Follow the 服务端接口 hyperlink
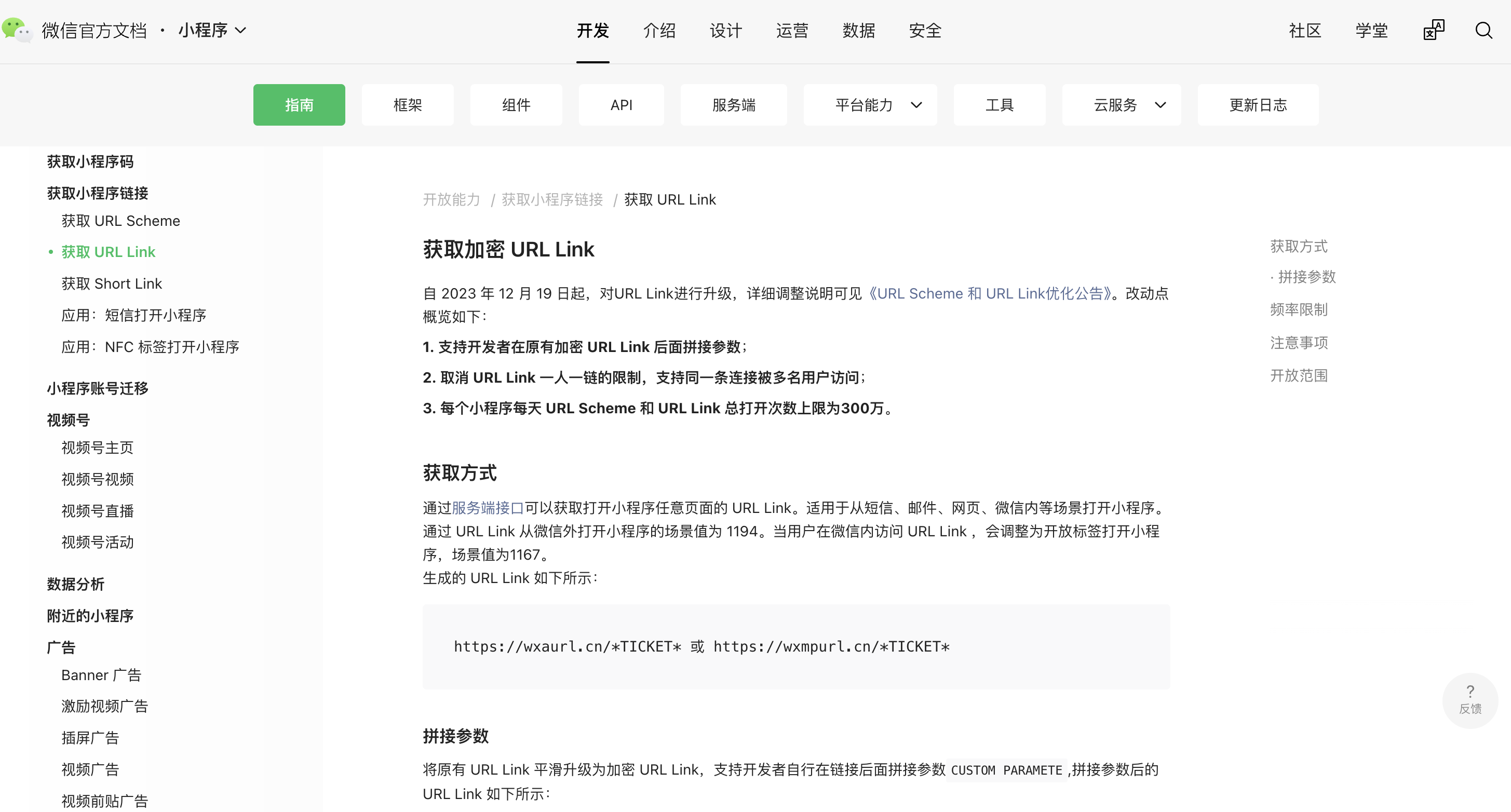1511x812 pixels. click(x=488, y=508)
